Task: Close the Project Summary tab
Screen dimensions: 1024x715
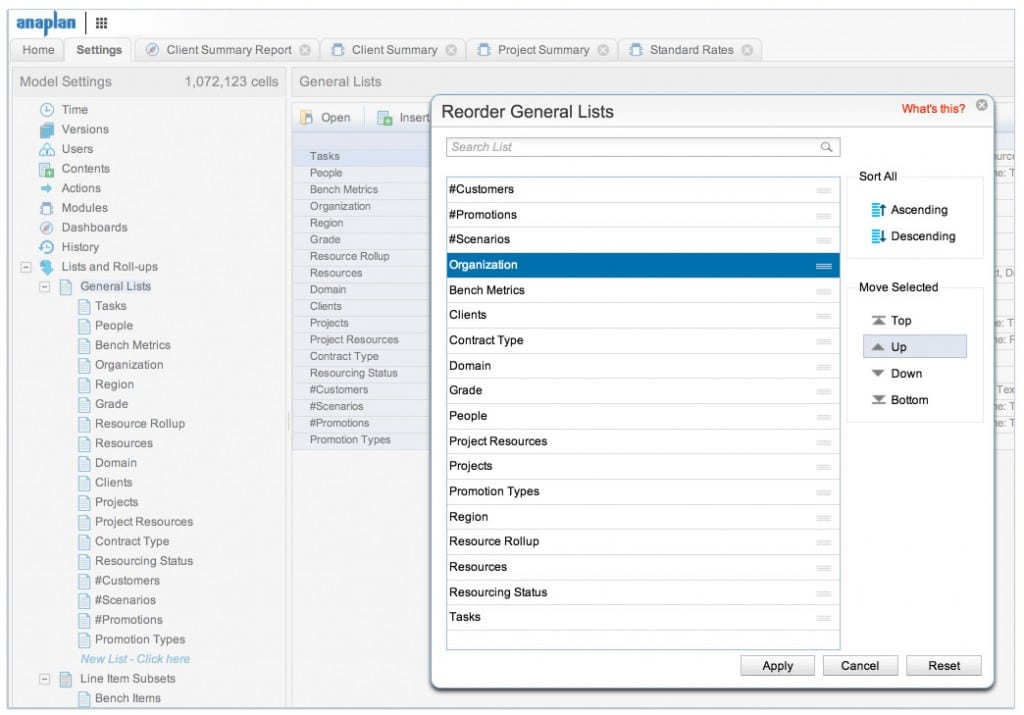Action: pyautogui.click(x=603, y=50)
